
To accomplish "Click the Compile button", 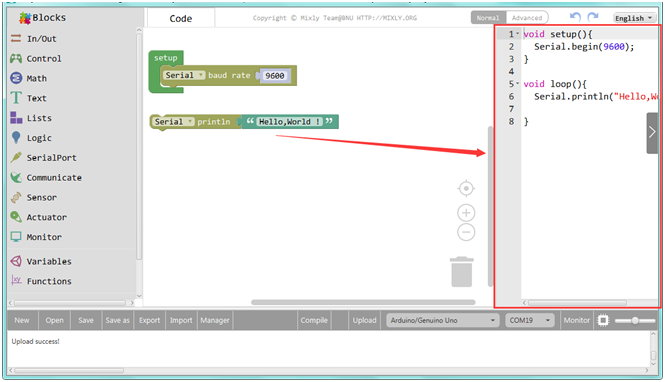I will pyautogui.click(x=314, y=320).
